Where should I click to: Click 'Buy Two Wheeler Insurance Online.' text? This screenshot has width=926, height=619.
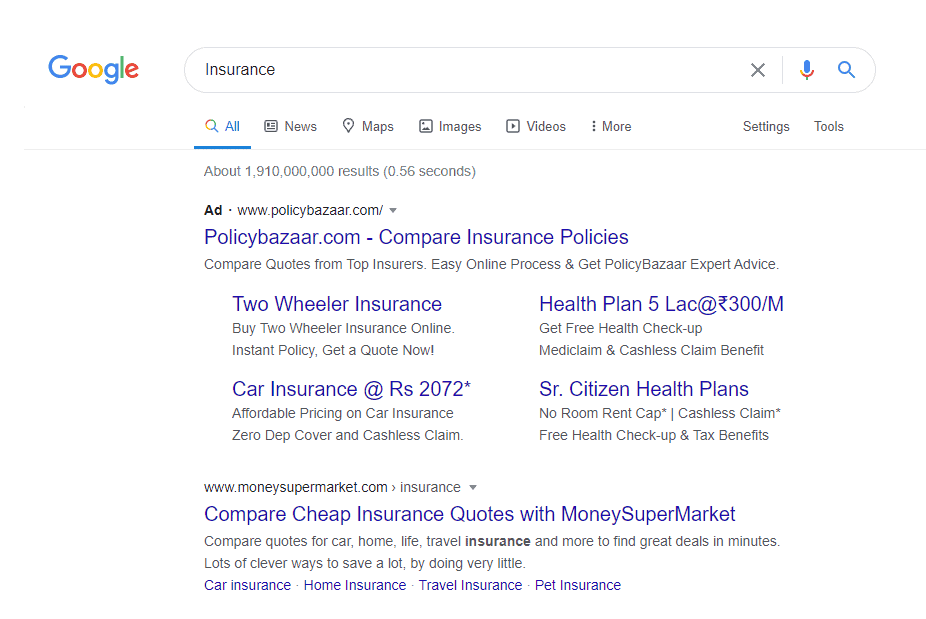[343, 328]
